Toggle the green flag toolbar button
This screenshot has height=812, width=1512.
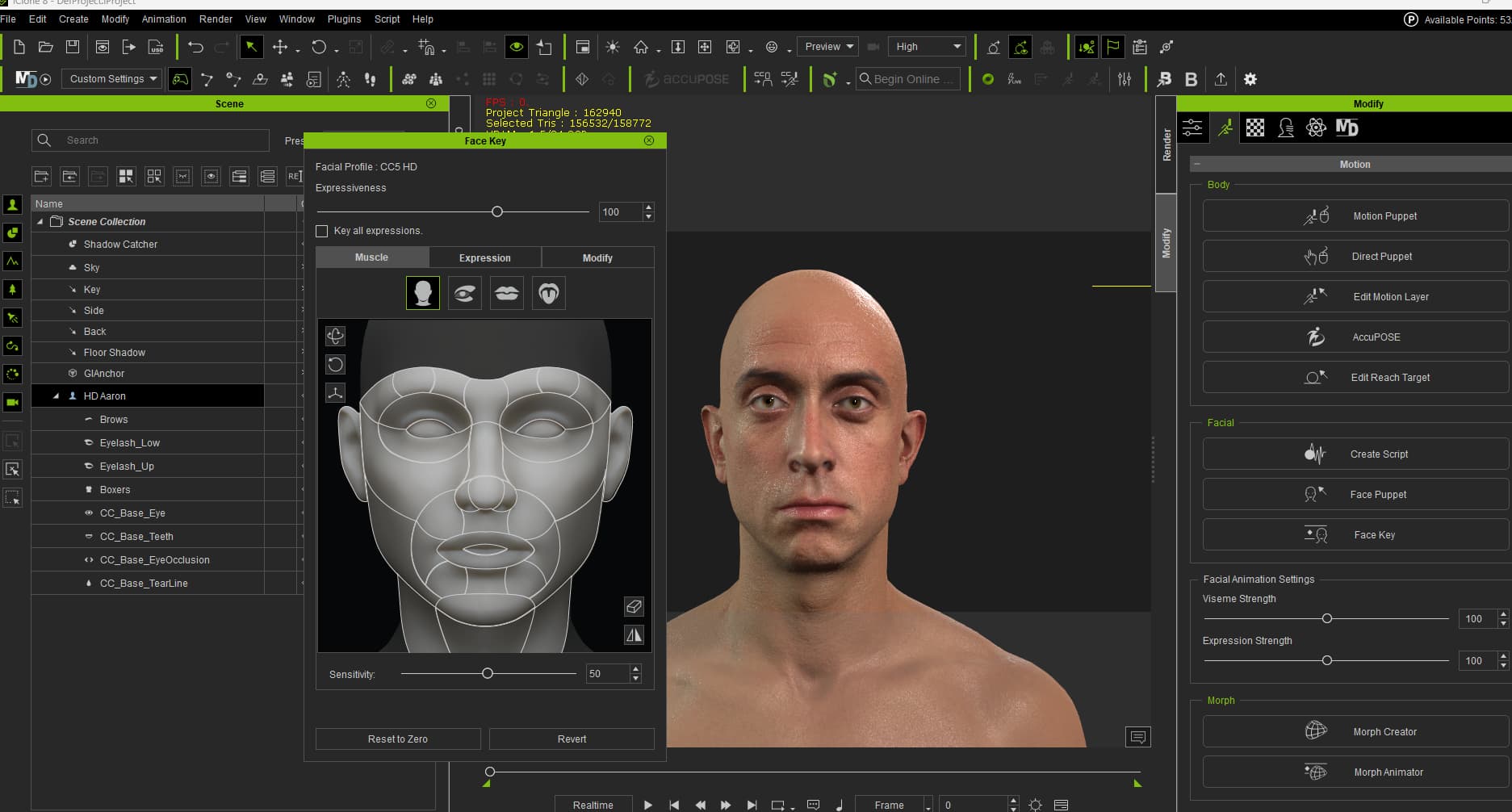[x=1113, y=47]
